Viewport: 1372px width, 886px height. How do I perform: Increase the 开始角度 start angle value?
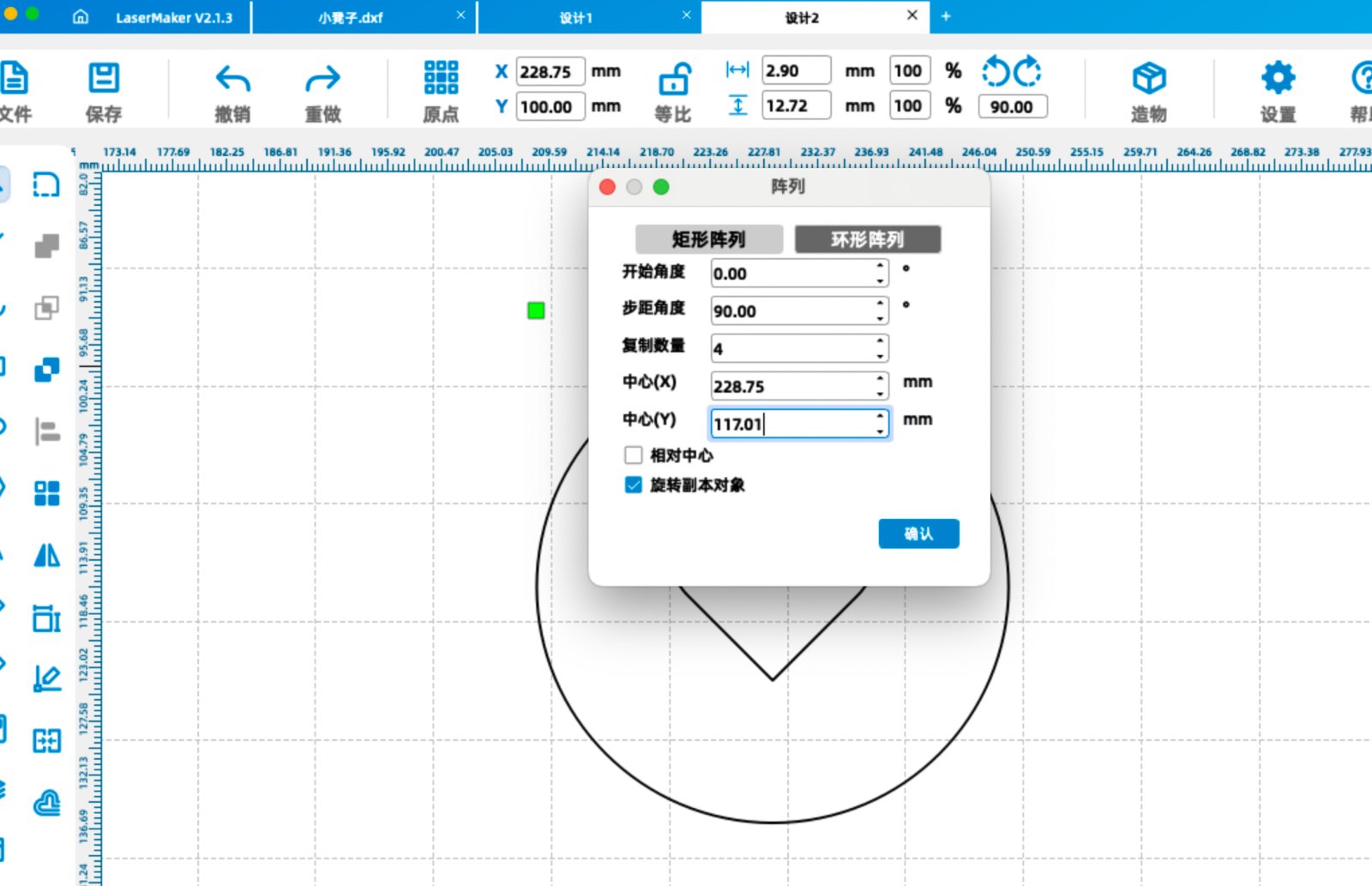(881, 267)
